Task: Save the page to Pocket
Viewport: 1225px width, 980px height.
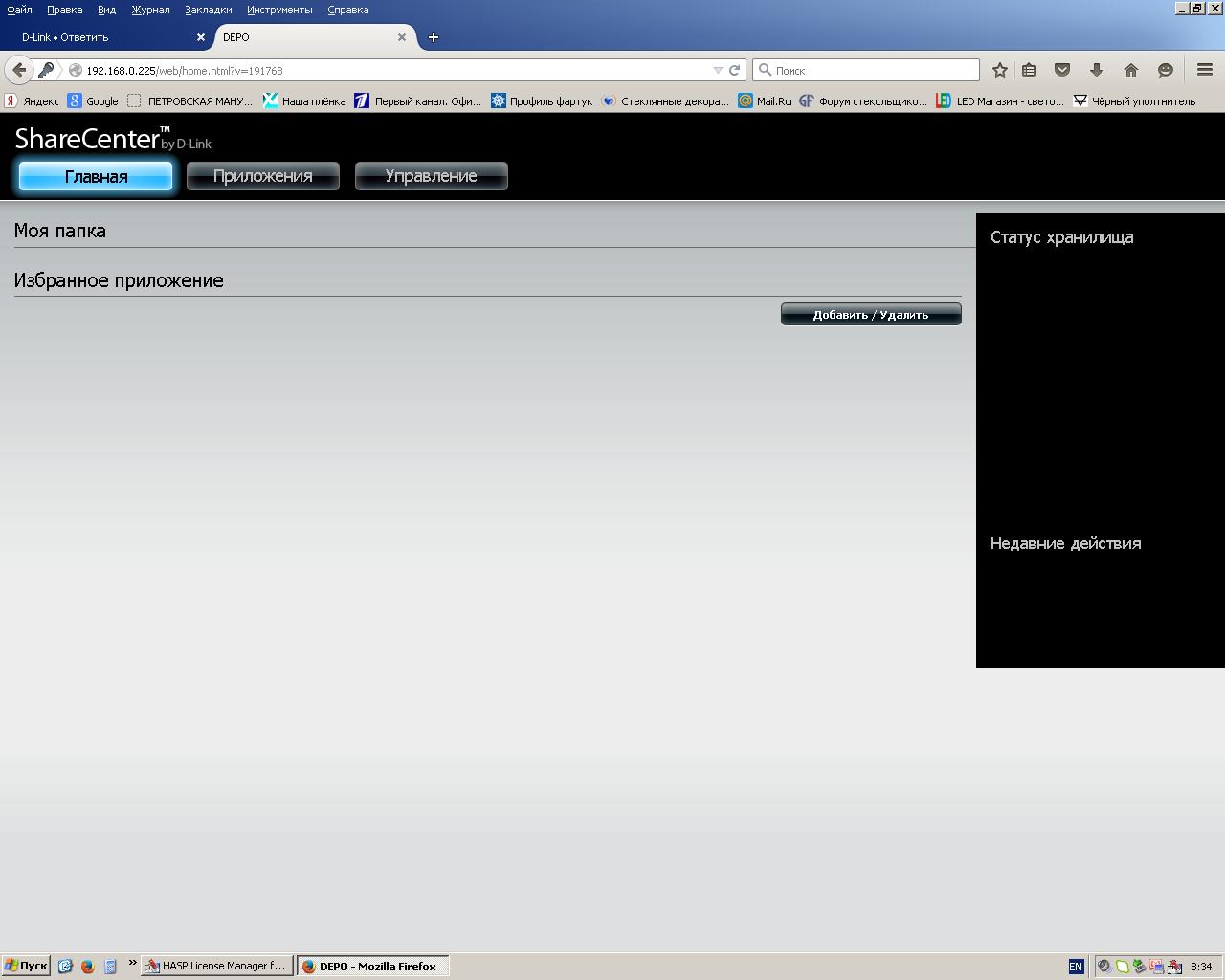Action: (x=1062, y=70)
